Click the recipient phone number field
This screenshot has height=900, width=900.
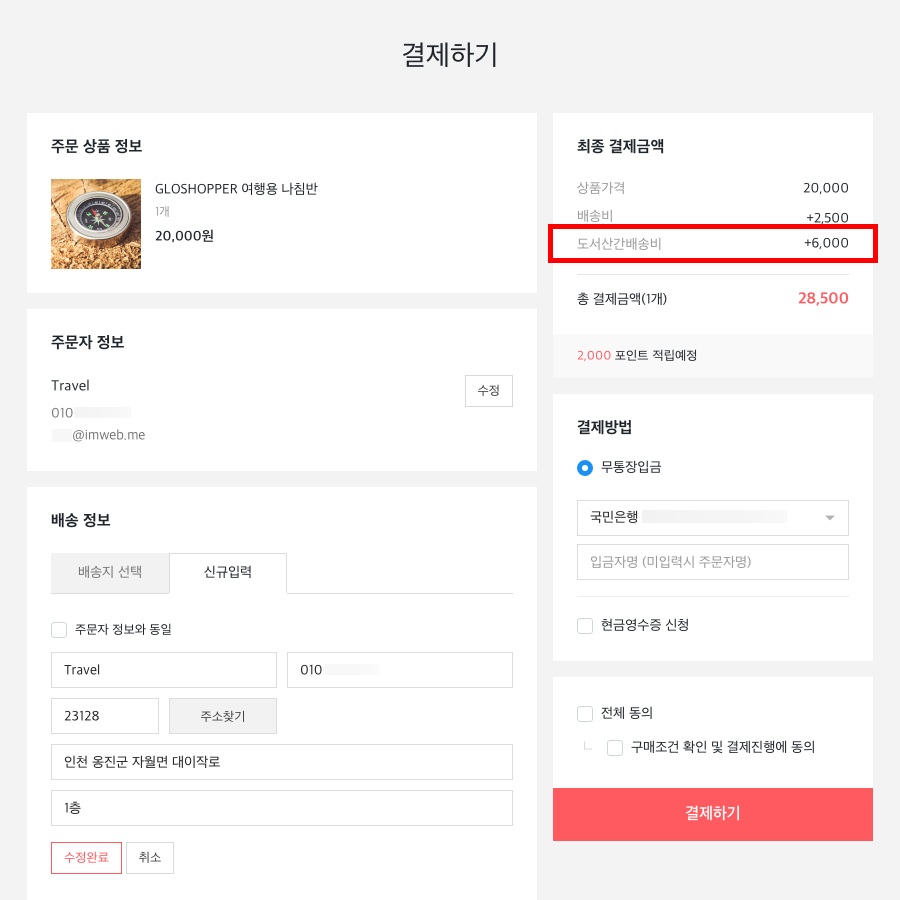[399, 670]
